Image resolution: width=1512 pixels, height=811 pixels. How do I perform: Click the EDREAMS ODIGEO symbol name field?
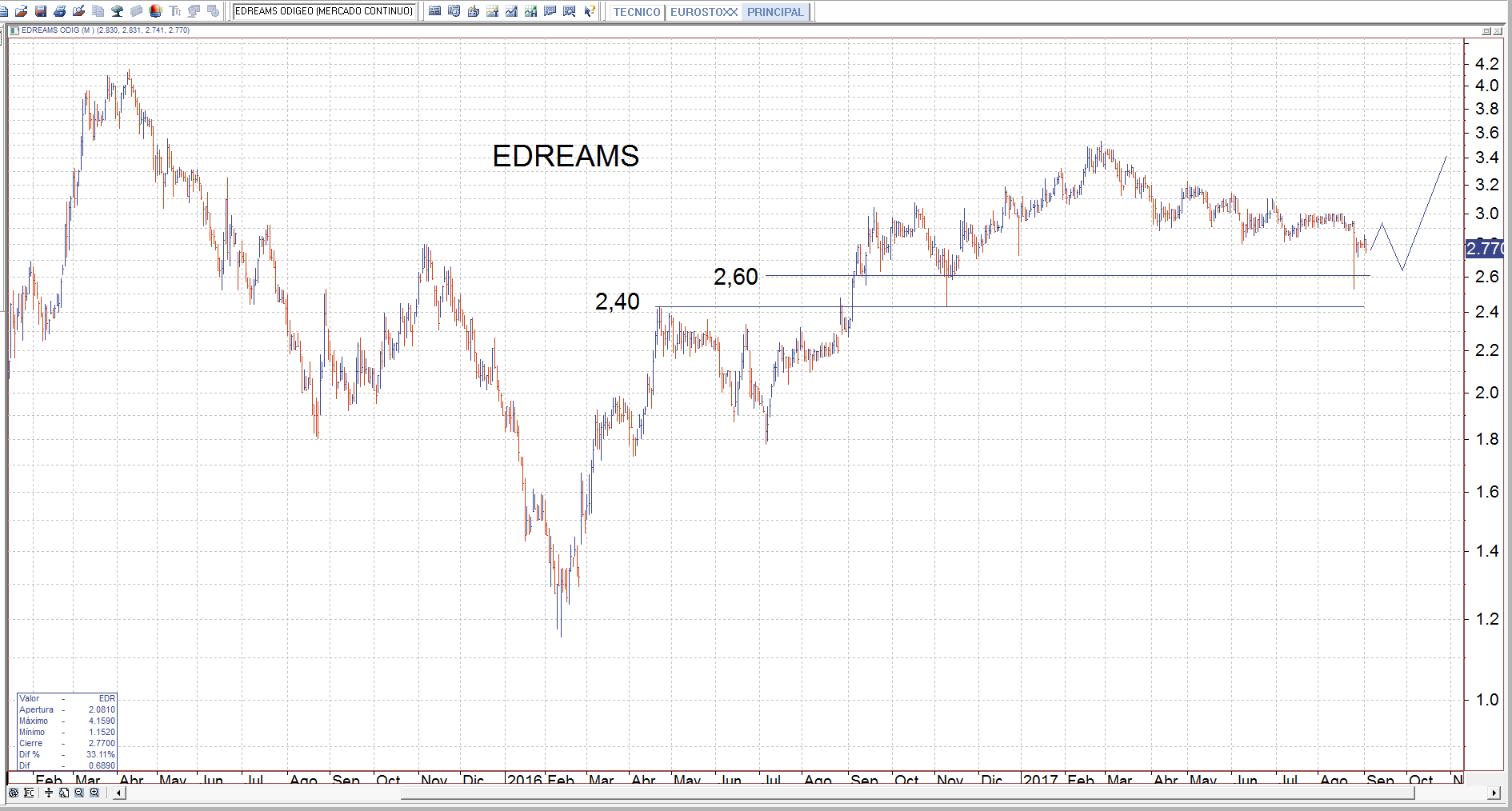point(324,11)
